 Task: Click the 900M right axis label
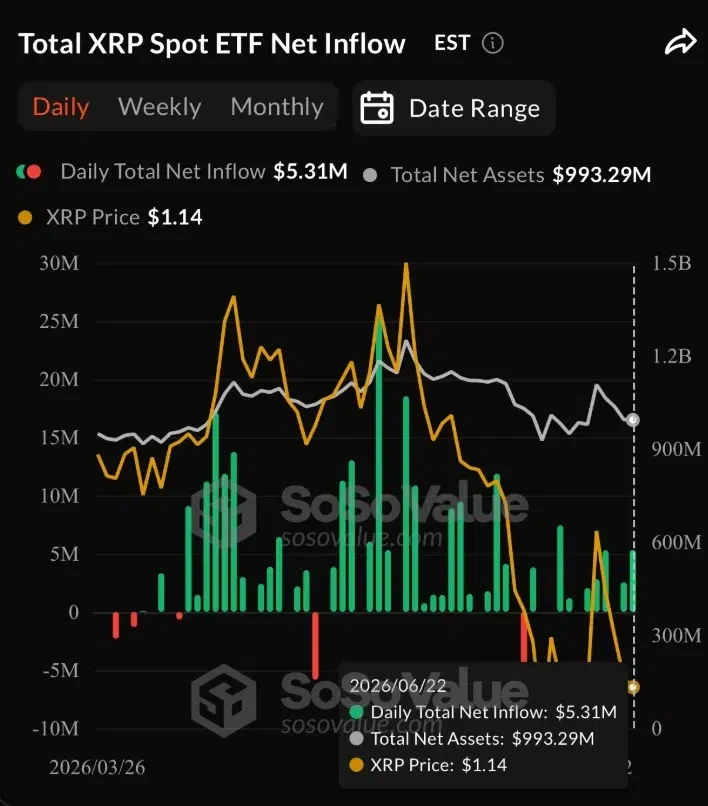pos(676,449)
